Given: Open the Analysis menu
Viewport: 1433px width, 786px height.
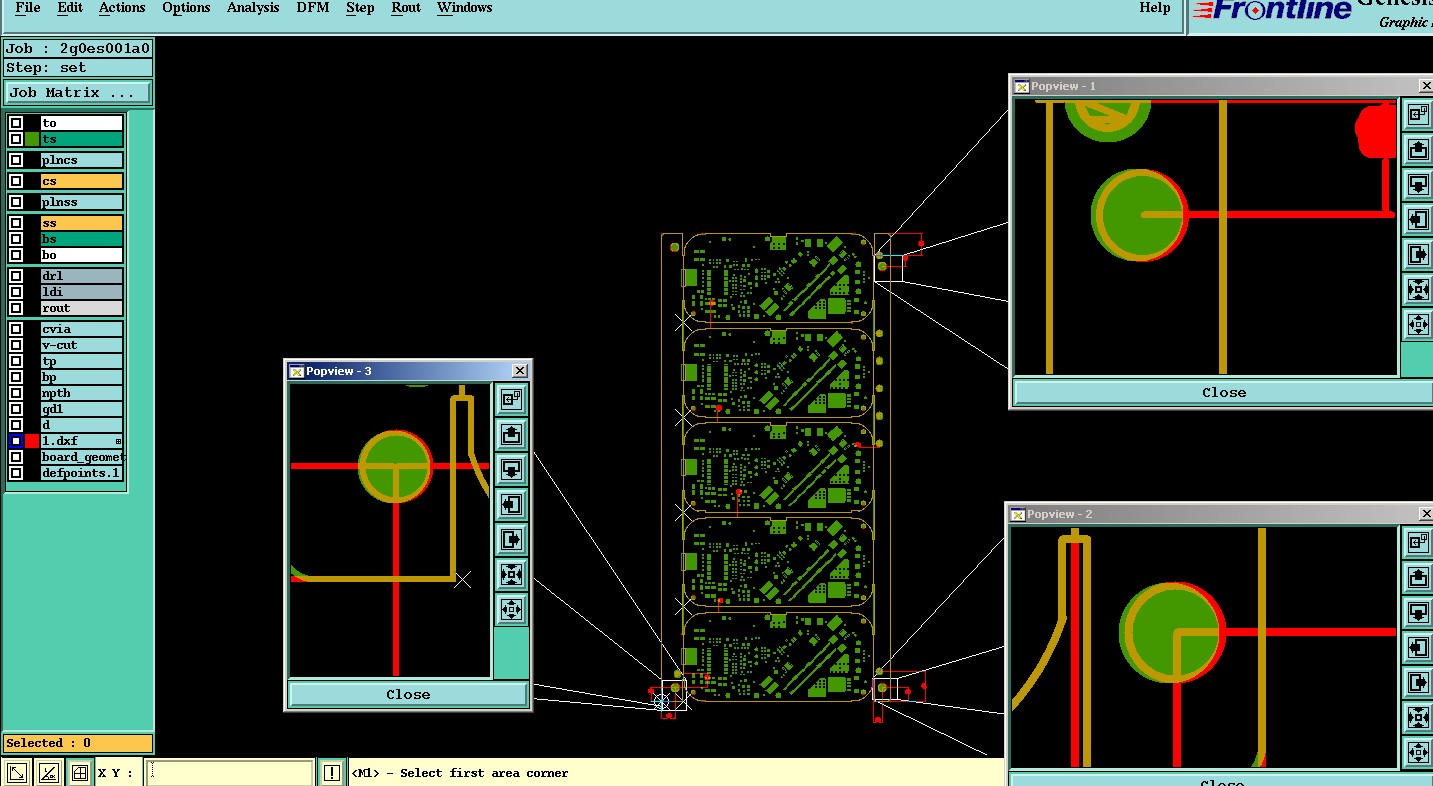Looking at the screenshot, I should click(x=253, y=8).
